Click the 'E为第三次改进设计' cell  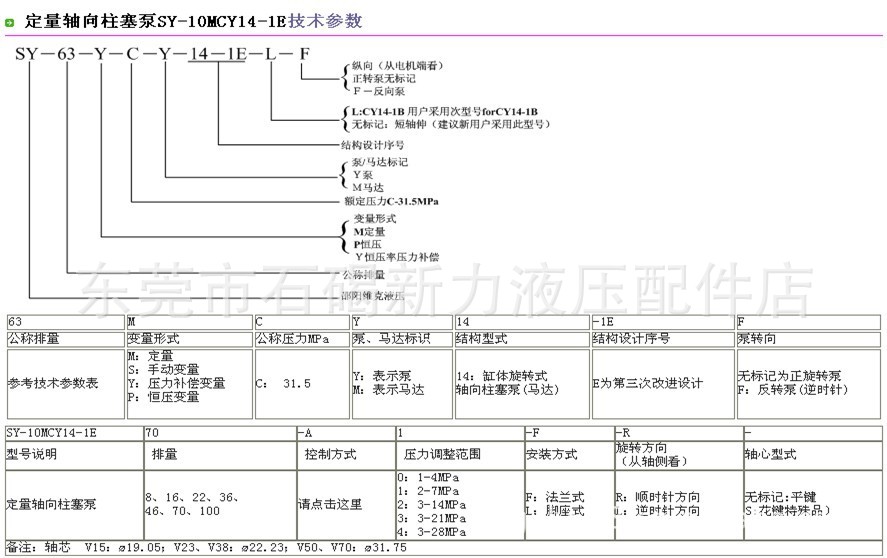pos(662,384)
